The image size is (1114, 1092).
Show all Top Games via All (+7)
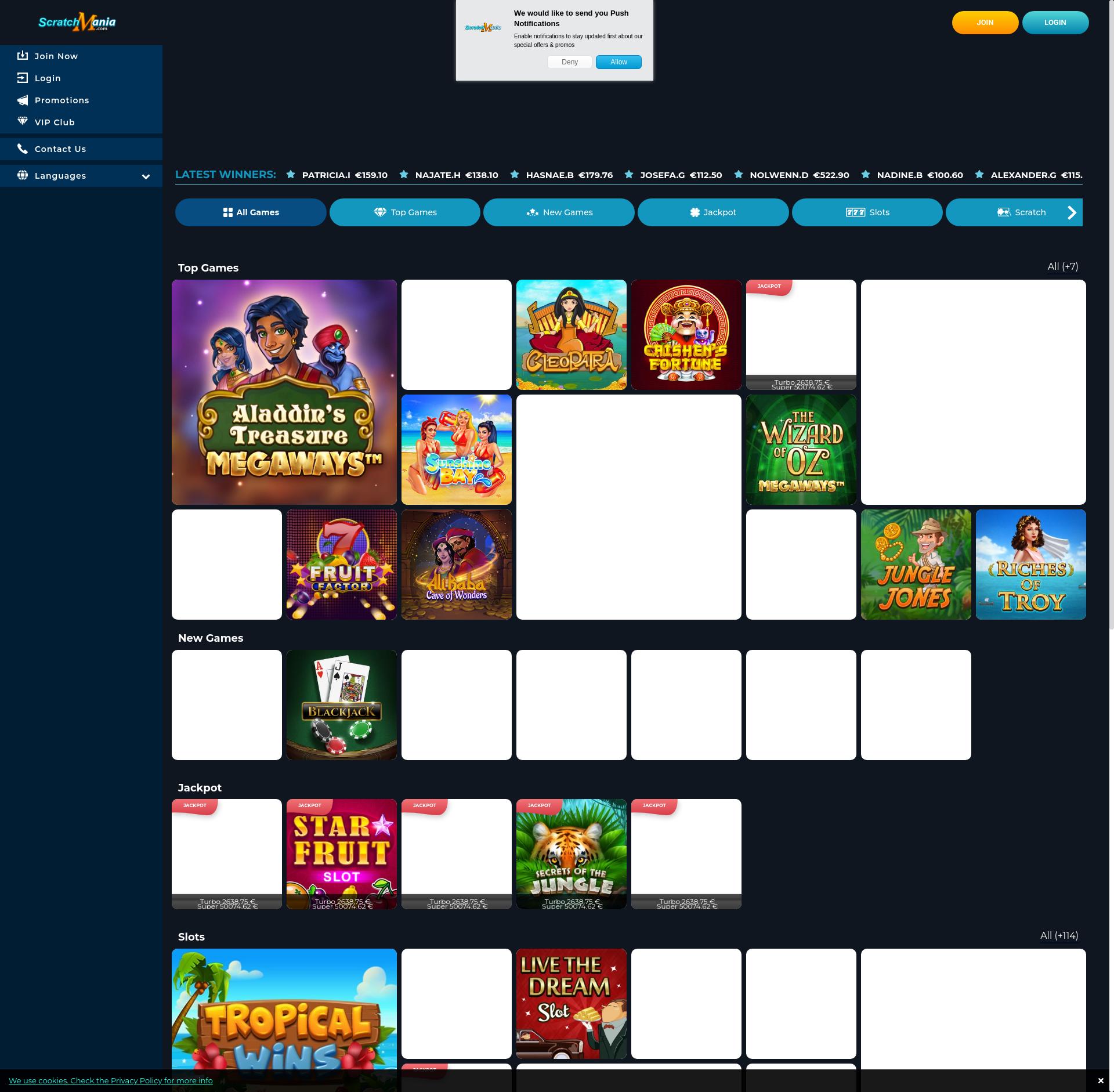pos(1062,267)
